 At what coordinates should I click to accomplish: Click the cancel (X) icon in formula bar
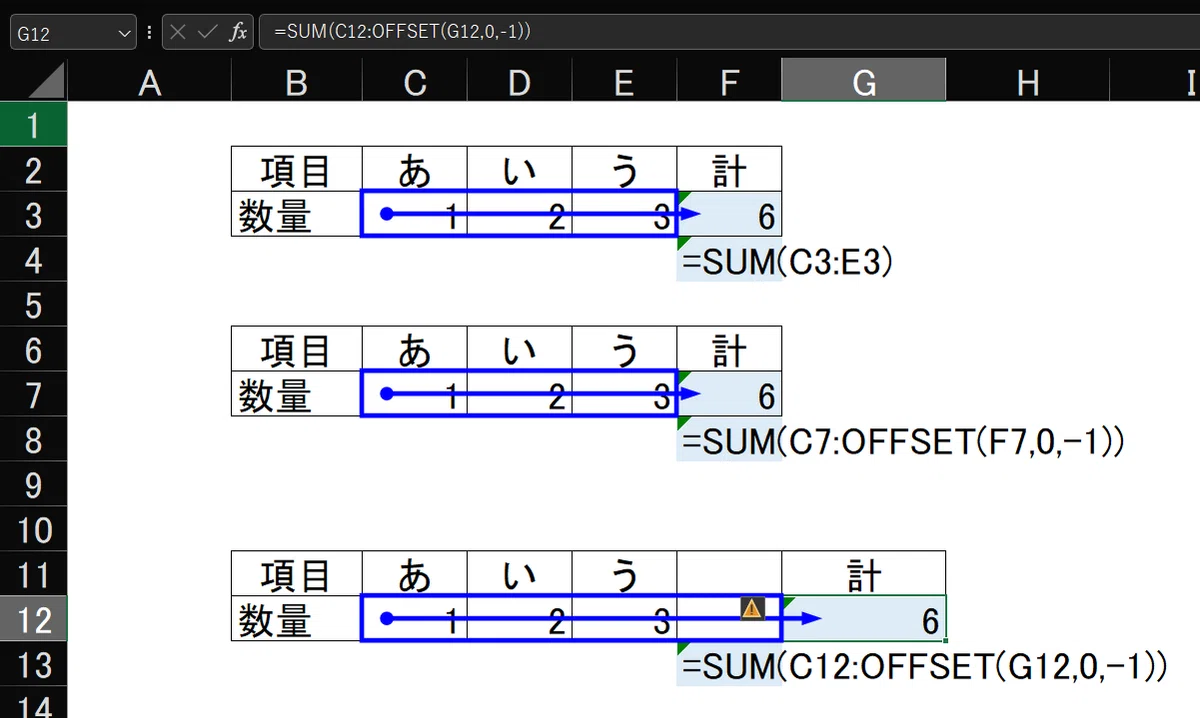coord(179,32)
